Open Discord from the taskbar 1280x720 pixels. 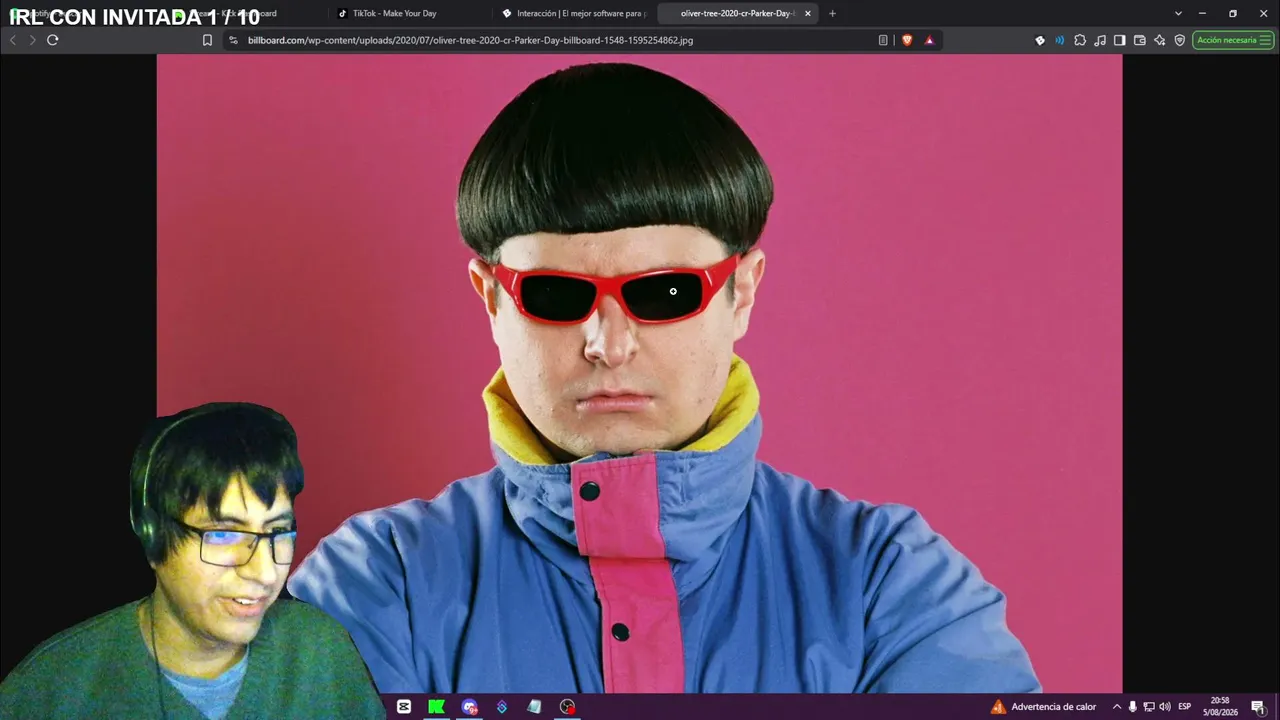pyautogui.click(x=470, y=707)
